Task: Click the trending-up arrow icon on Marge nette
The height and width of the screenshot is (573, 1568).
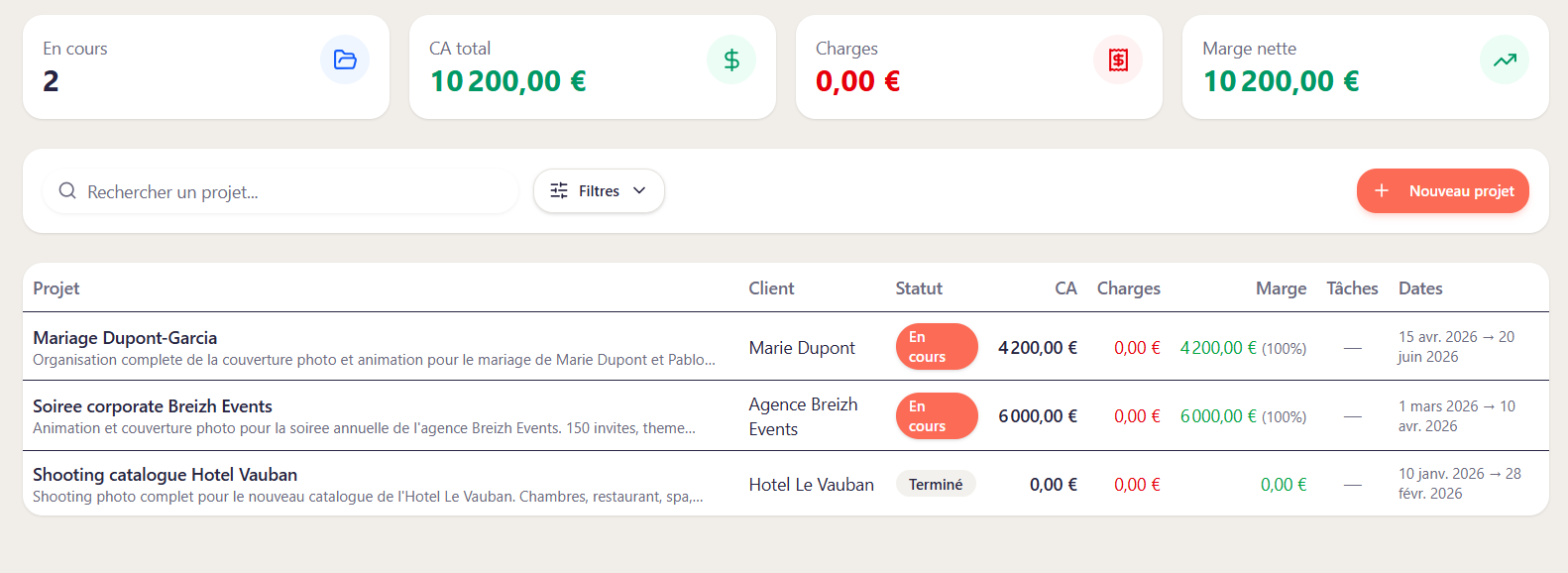Action: (1505, 59)
